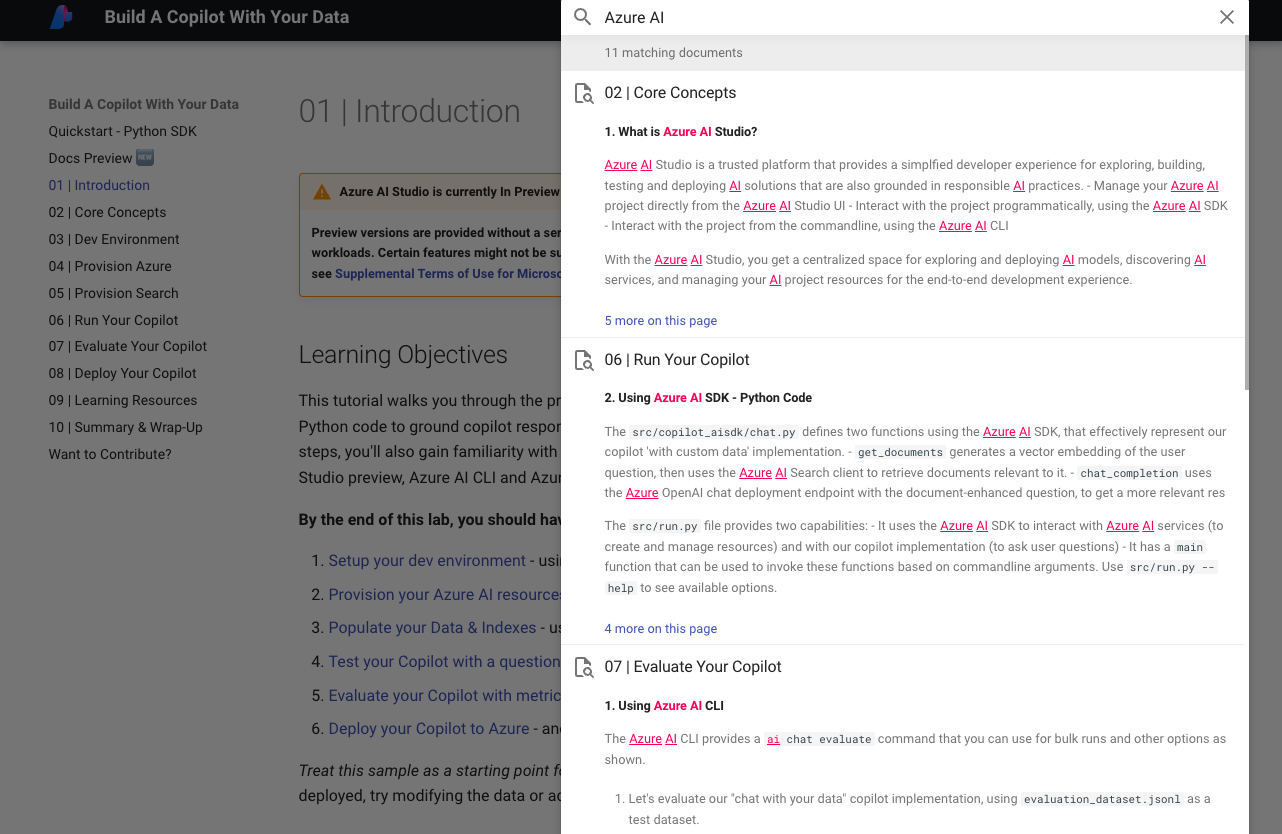Go to Quickstart - Python SDK in sidebar

tap(123, 131)
